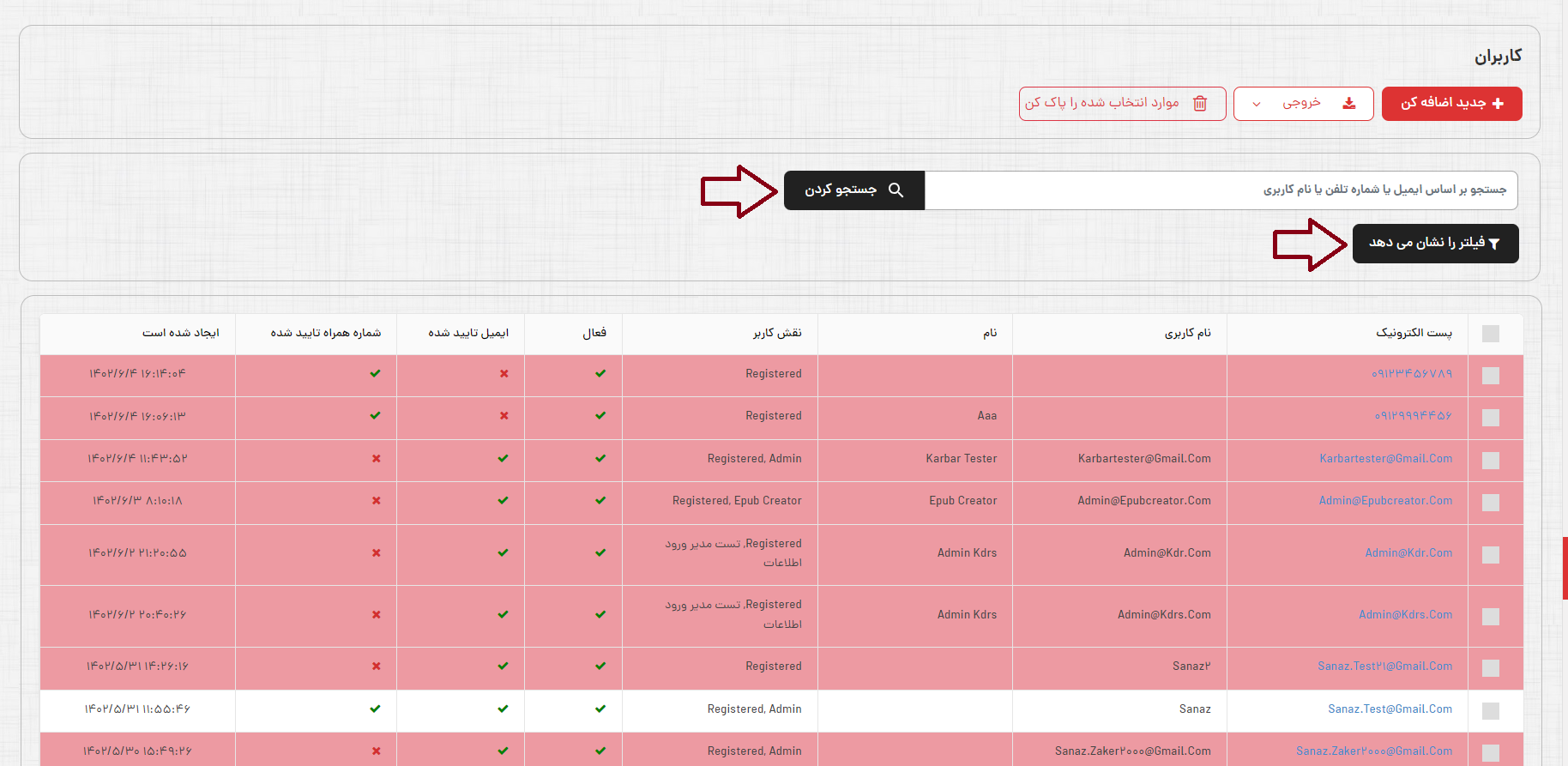
Task: Click the plus icon on add new button
Action: click(x=1498, y=104)
